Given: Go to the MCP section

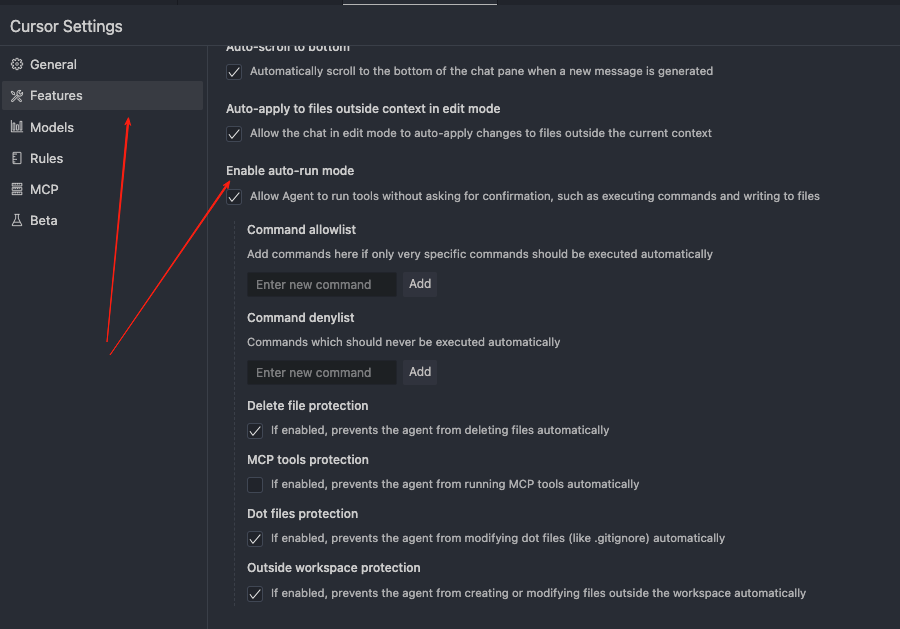Looking at the screenshot, I should (x=102, y=189).
